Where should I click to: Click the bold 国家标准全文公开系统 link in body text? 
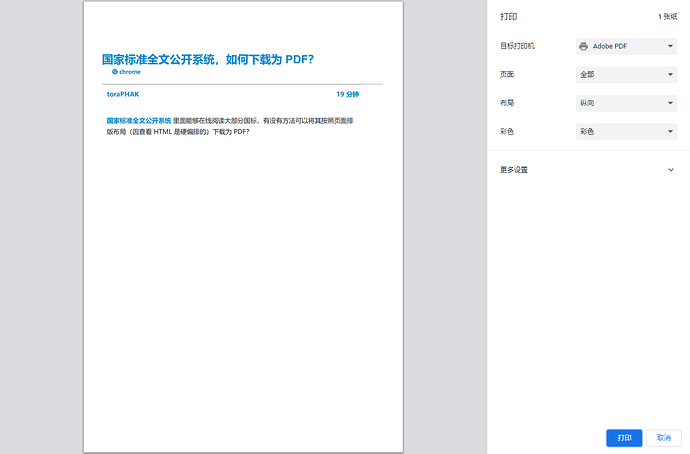(x=139, y=120)
